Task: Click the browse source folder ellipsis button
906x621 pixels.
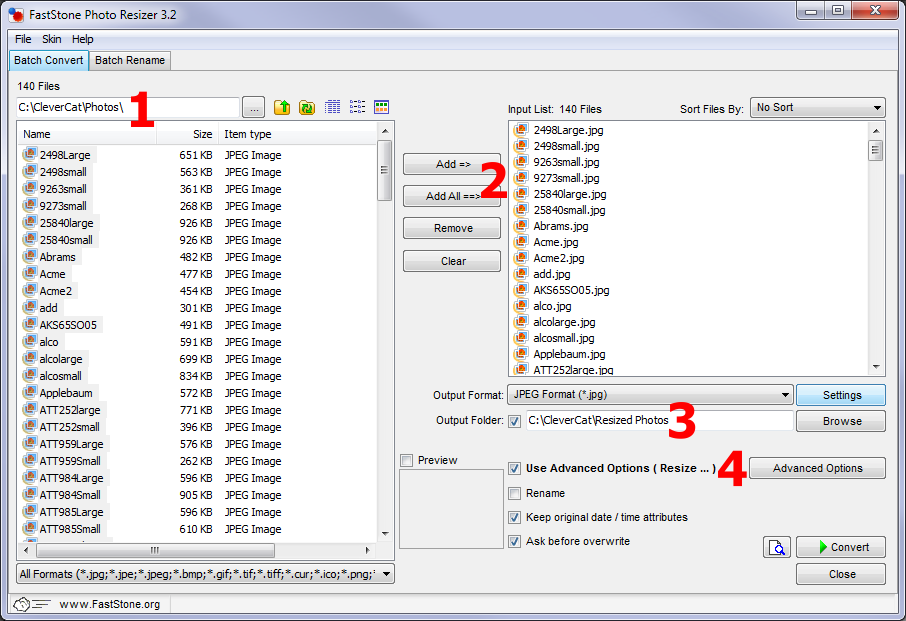Action: click(253, 107)
